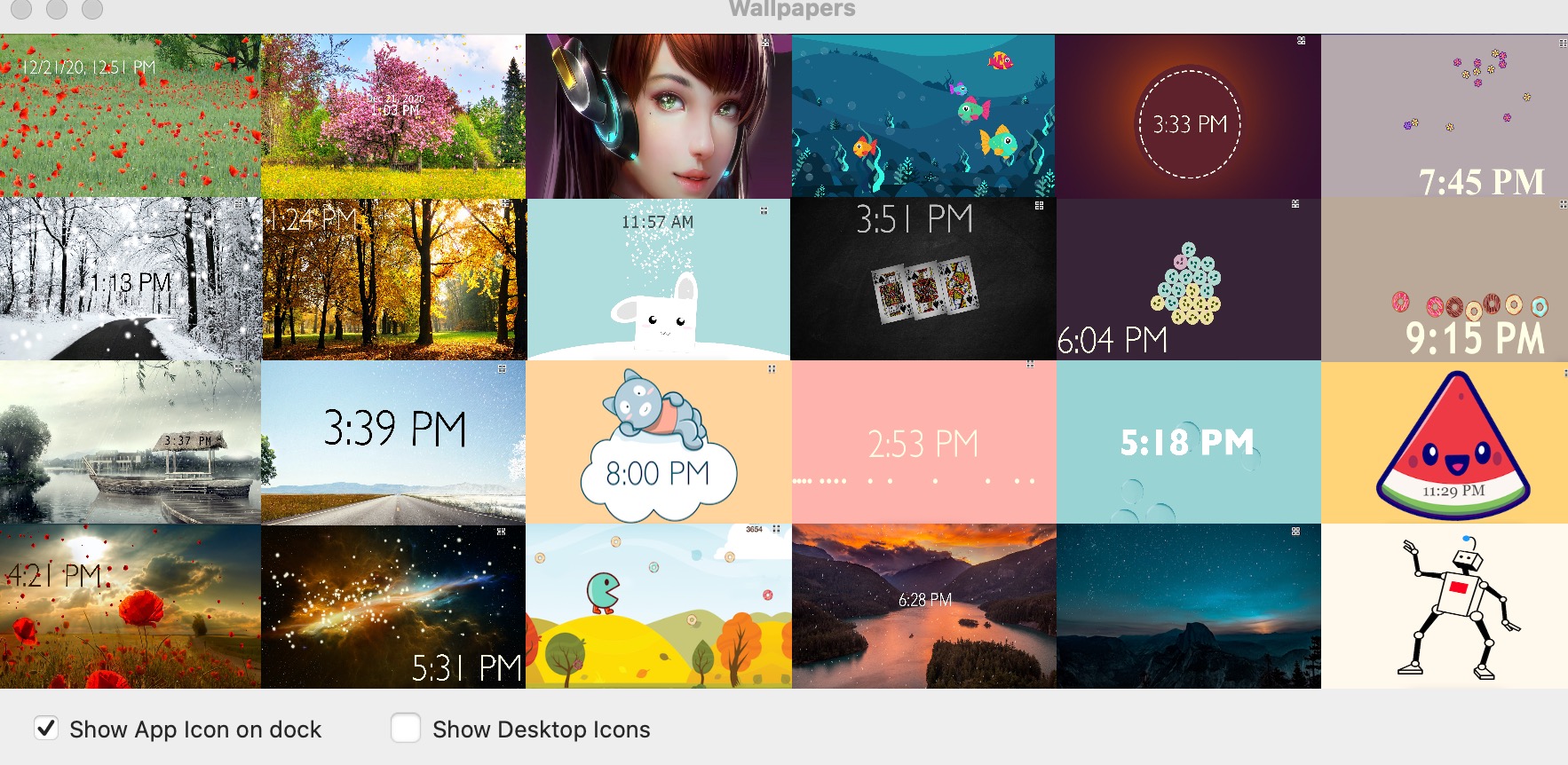Choose the pink 2:53 PM dotted wallpaper
Image resolution: width=1568 pixels, height=765 pixels.
(x=923, y=442)
